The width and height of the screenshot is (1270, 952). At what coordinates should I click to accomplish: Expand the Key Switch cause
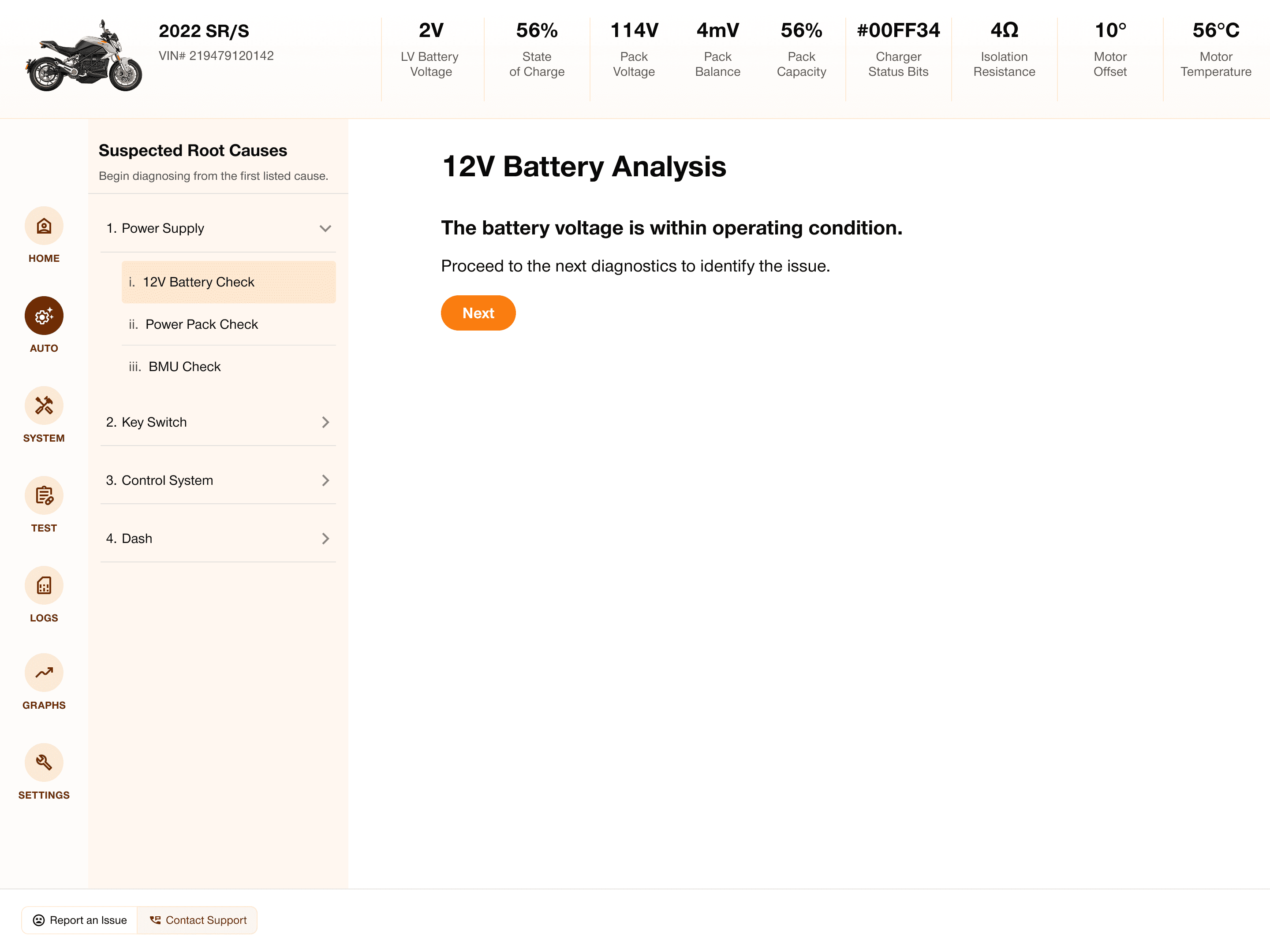[325, 422]
